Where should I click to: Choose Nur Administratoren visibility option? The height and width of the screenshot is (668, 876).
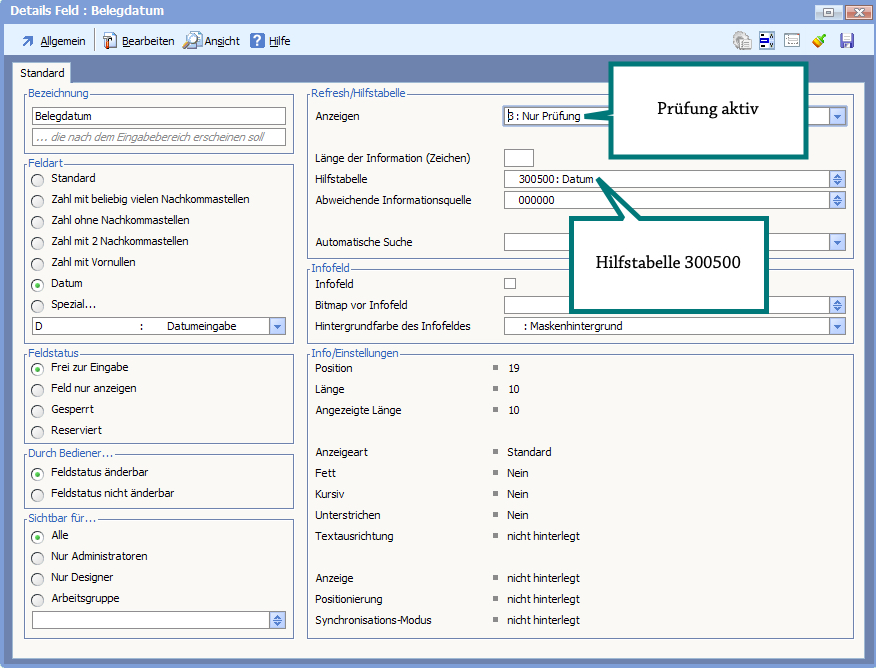point(38,557)
